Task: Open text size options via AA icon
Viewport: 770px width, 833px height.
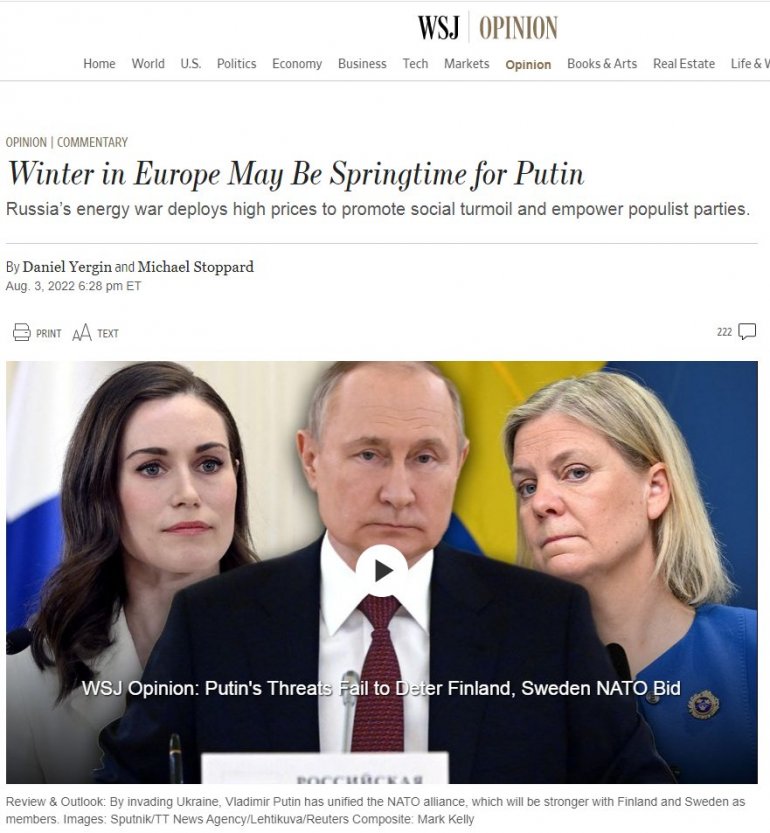Action: click(82, 333)
